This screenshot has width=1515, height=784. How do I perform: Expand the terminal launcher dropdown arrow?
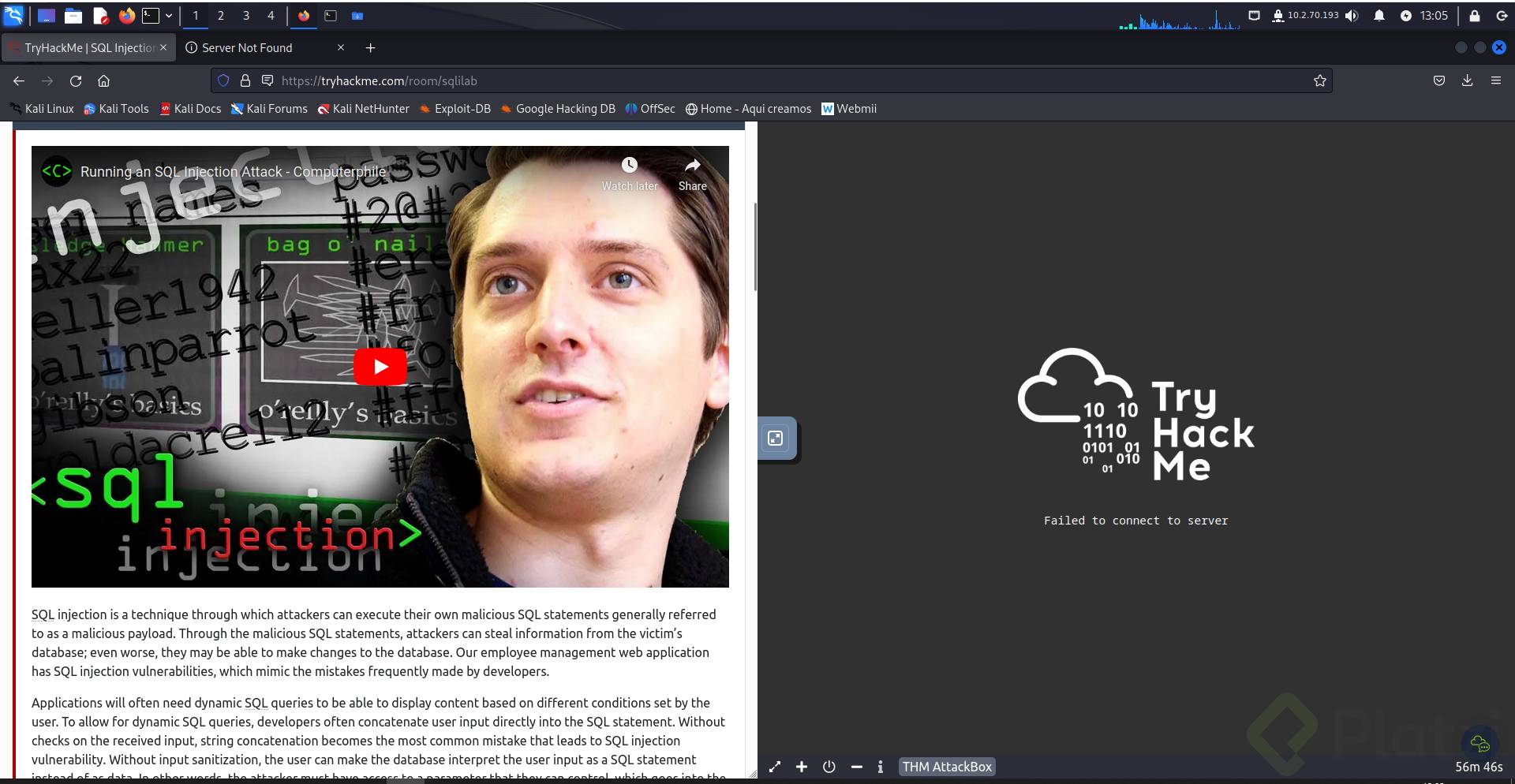coord(168,16)
